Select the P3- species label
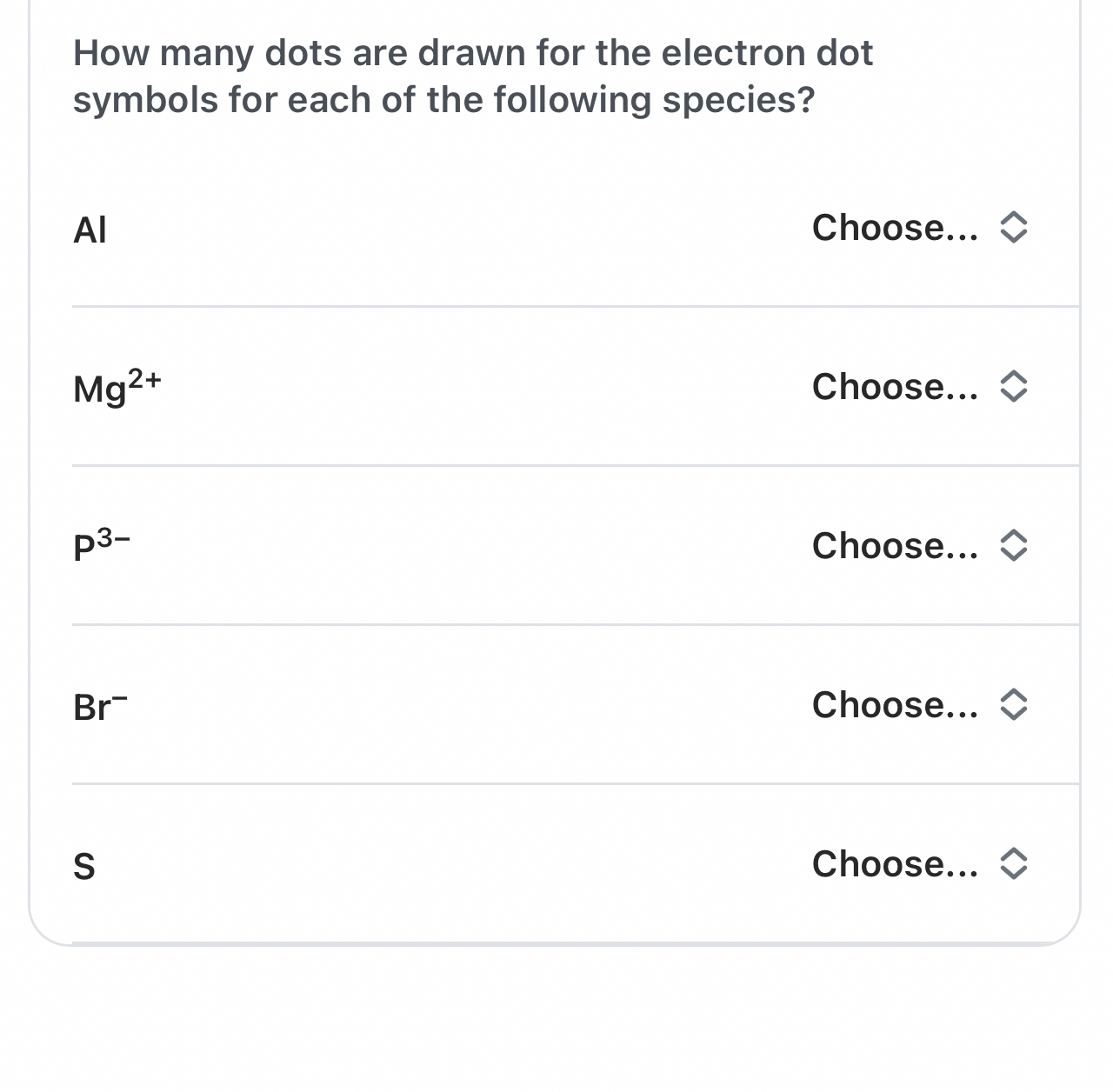 pyautogui.click(x=102, y=546)
